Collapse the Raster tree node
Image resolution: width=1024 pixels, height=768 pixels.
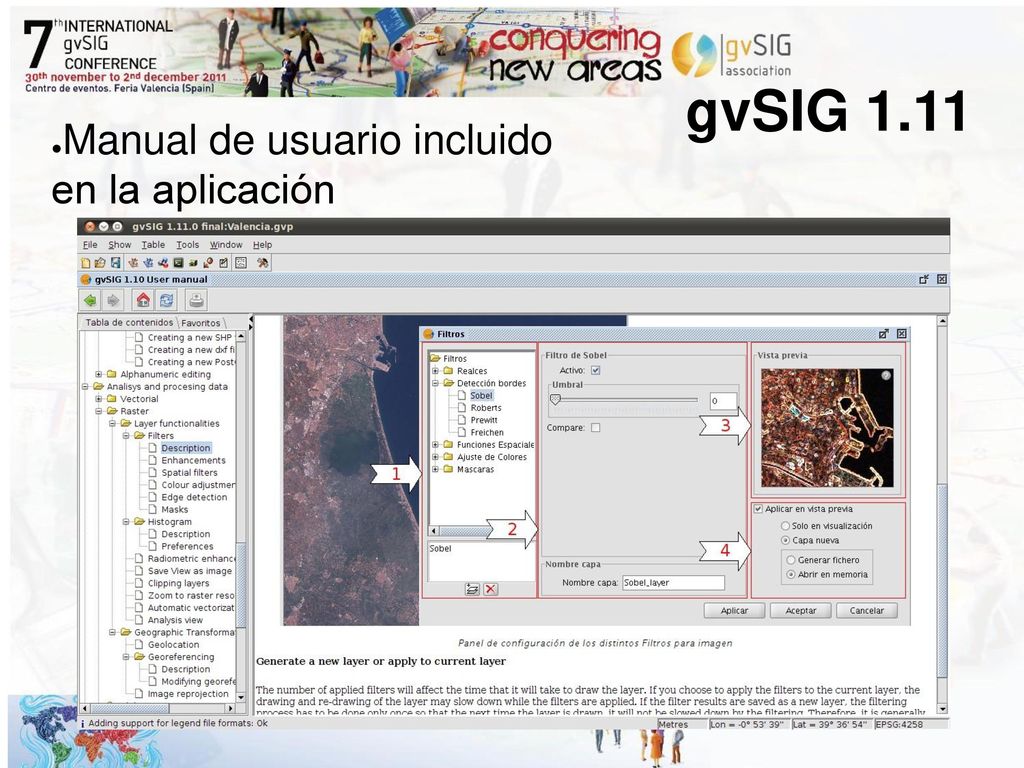[x=99, y=411]
